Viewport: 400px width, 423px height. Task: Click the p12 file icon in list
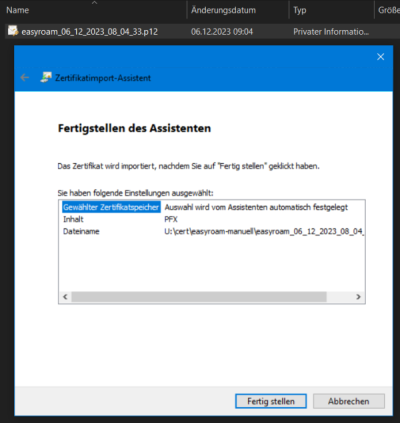pyautogui.click(x=13, y=31)
